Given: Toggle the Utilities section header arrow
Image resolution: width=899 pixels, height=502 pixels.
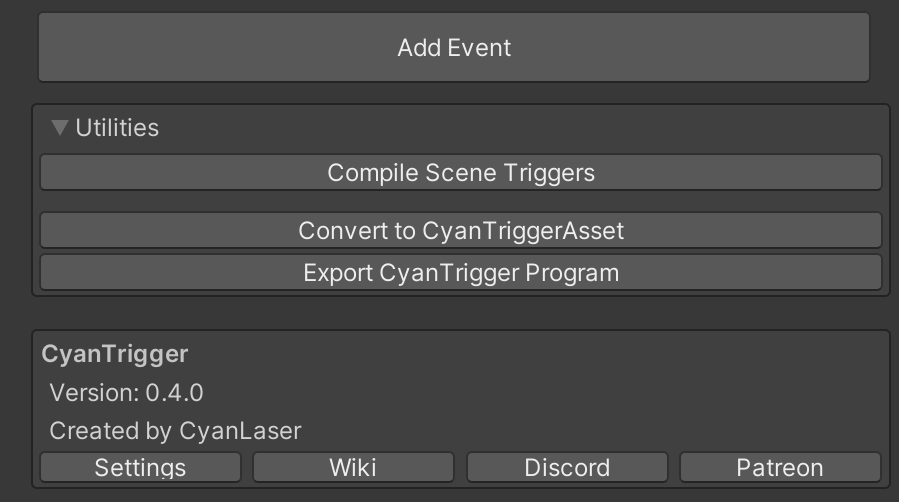Looking at the screenshot, I should [60, 127].
